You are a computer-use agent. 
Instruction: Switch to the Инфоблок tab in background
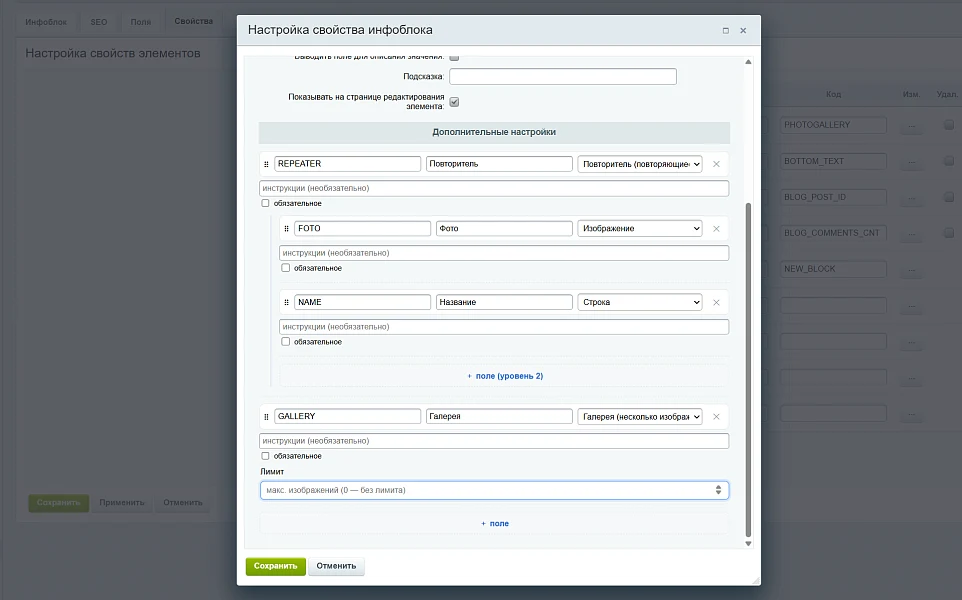pyautogui.click(x=46, y=22)
